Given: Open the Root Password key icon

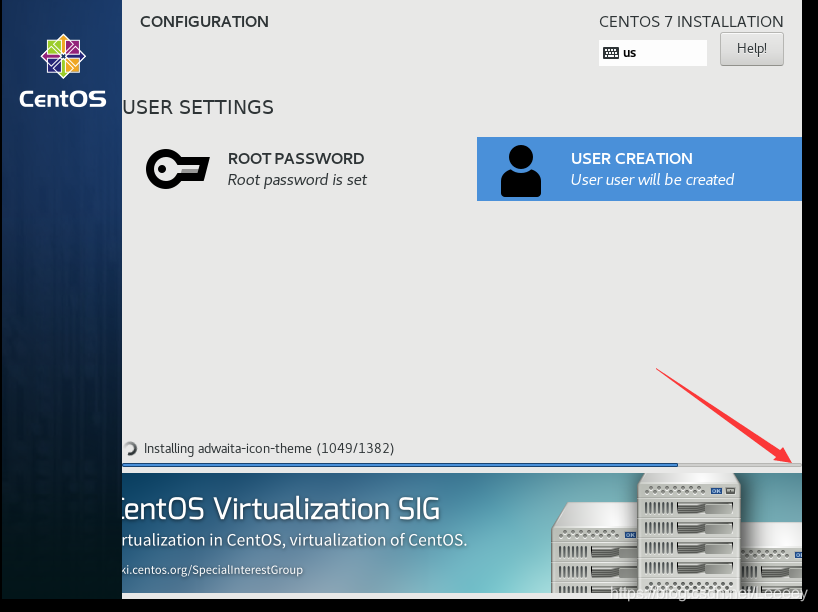Looking at the screenshot, I should click(177, 169).
